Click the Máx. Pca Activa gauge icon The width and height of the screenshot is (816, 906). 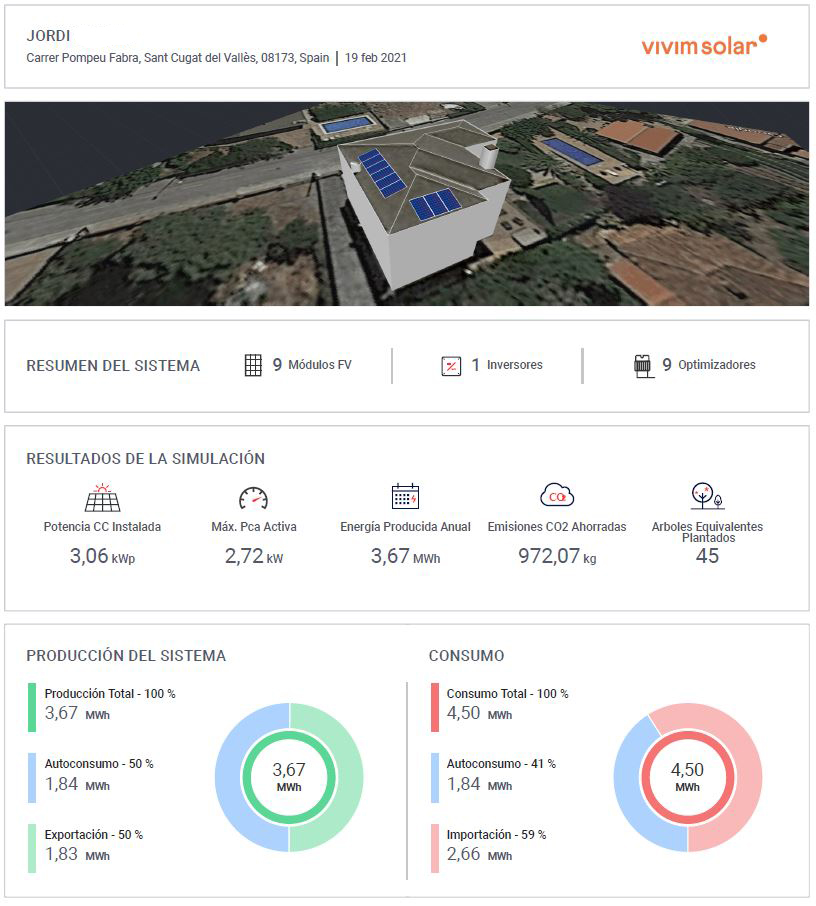(x=253, y=497)
